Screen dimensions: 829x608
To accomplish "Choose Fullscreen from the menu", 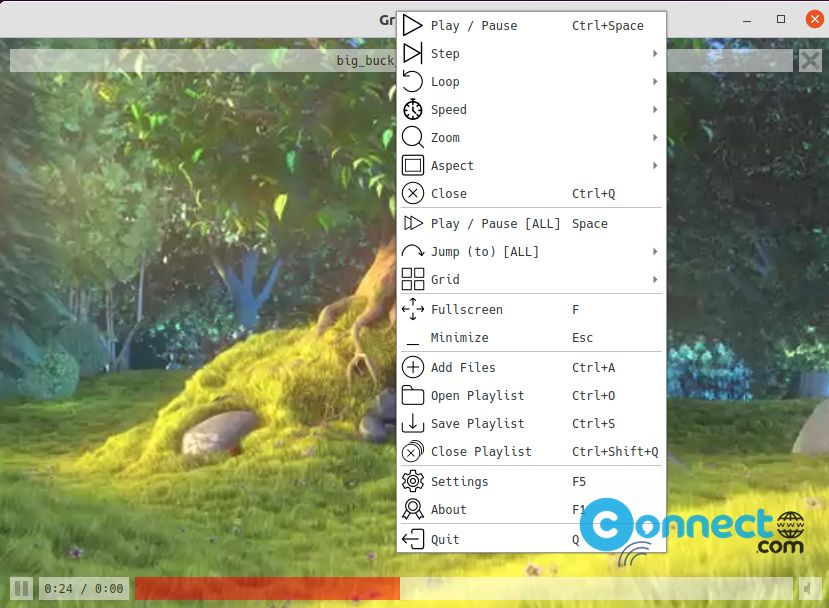I will pyautogui.click(x=531, y=309).
